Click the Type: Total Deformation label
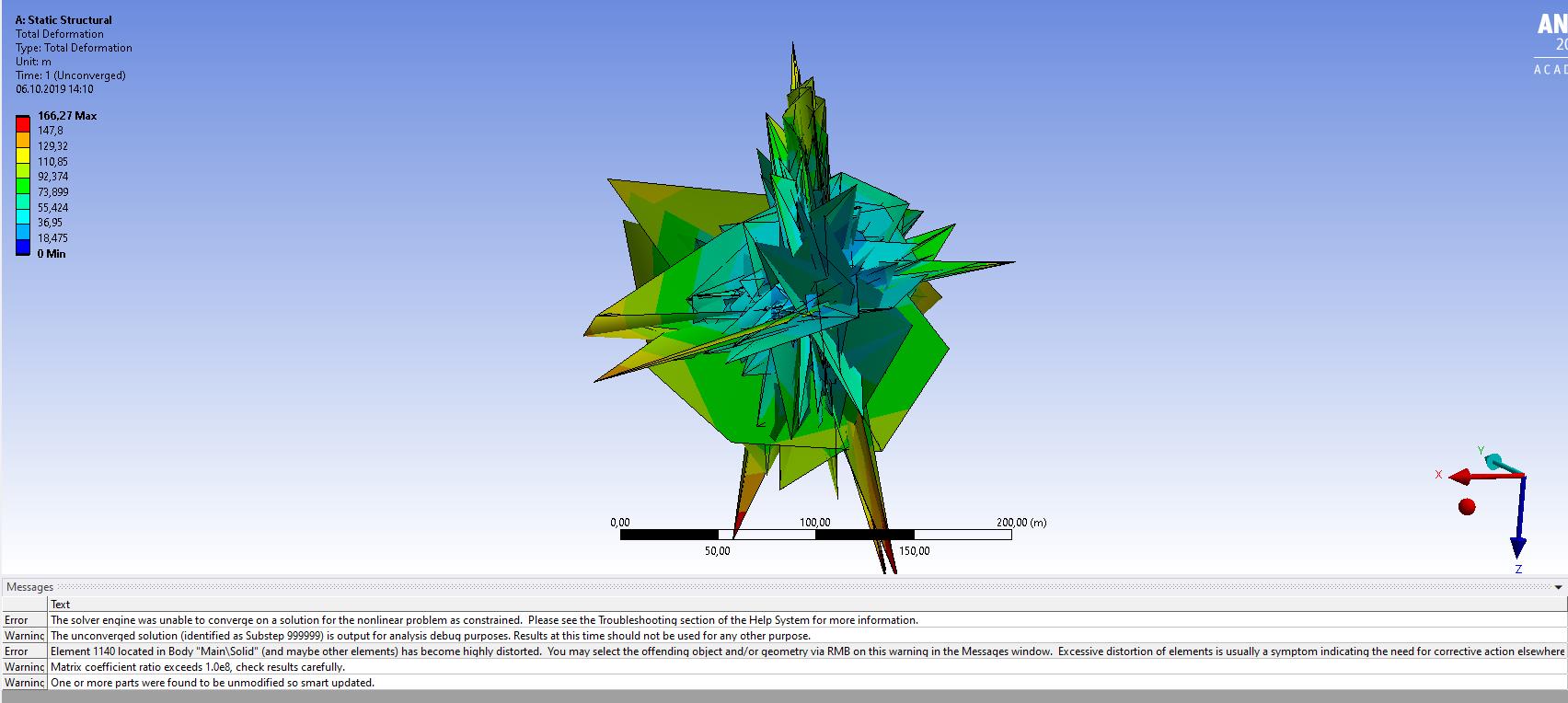The width and height of the screenshot is (1568, 703). tap(74, 48)
